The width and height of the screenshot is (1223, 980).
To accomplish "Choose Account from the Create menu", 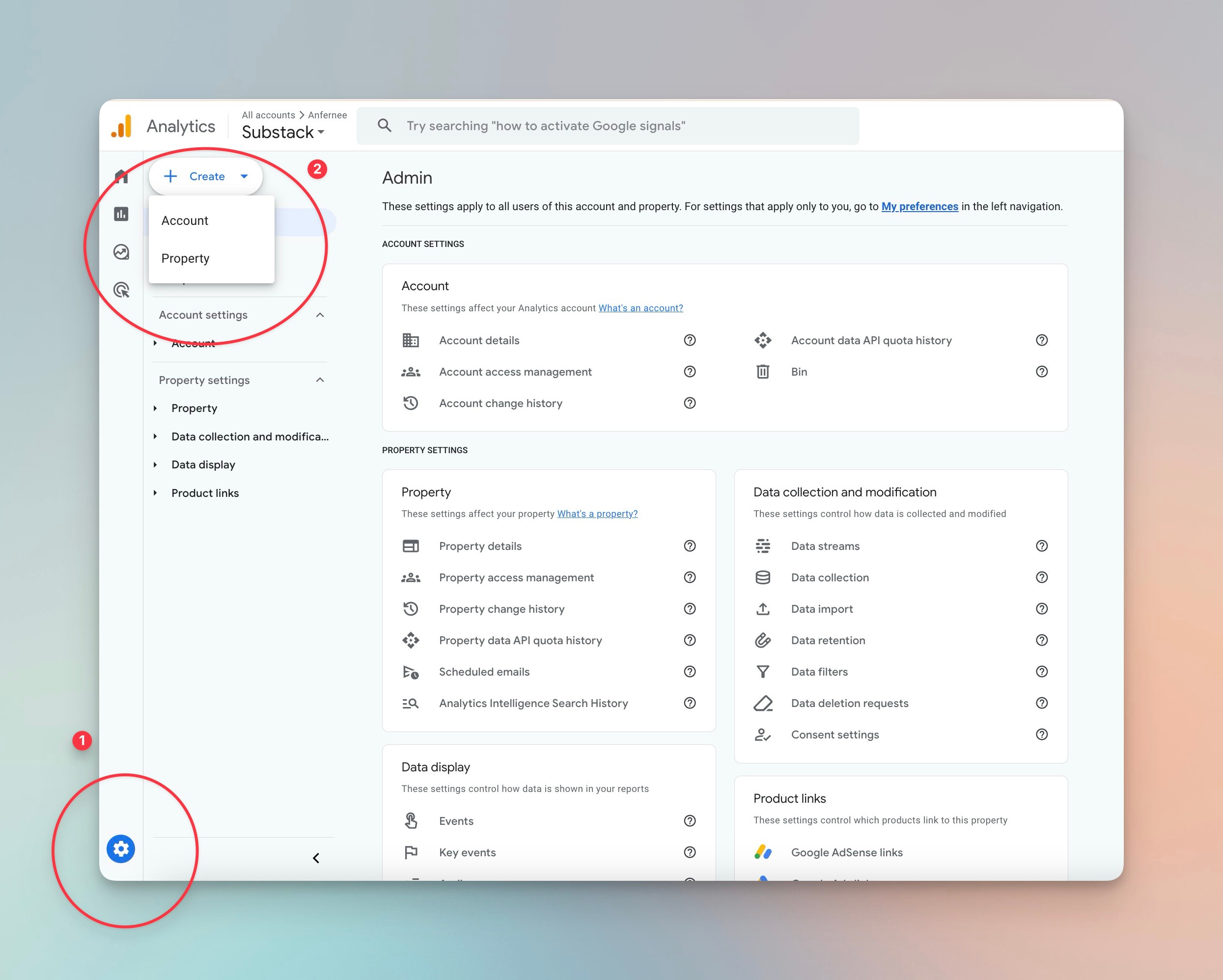I will (x=185, y=220).
